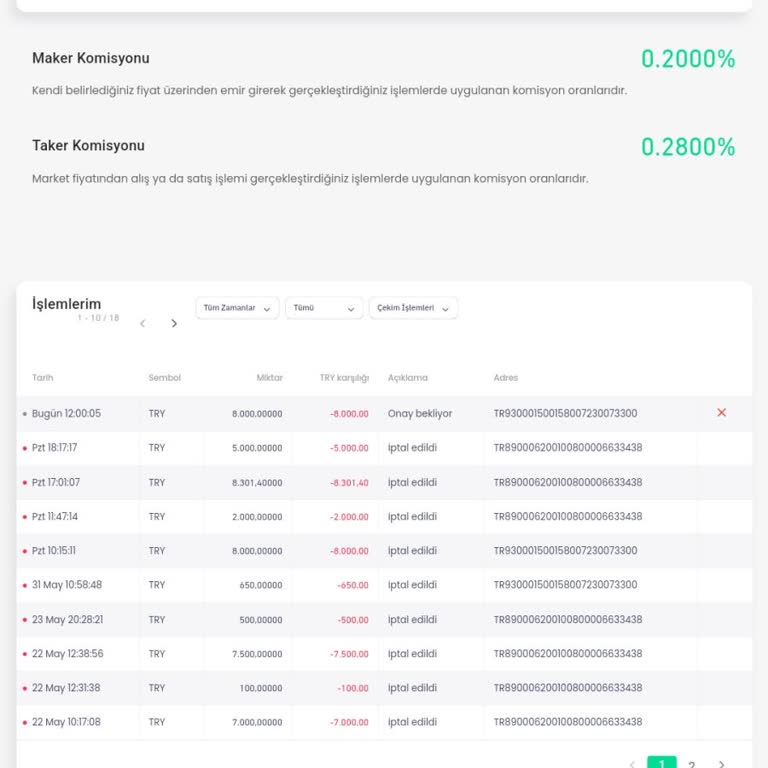The height and width of the screenshot is (768, 768).
Task: Click the -500,00 TRY amount
Action: click(x=353, y=620)
